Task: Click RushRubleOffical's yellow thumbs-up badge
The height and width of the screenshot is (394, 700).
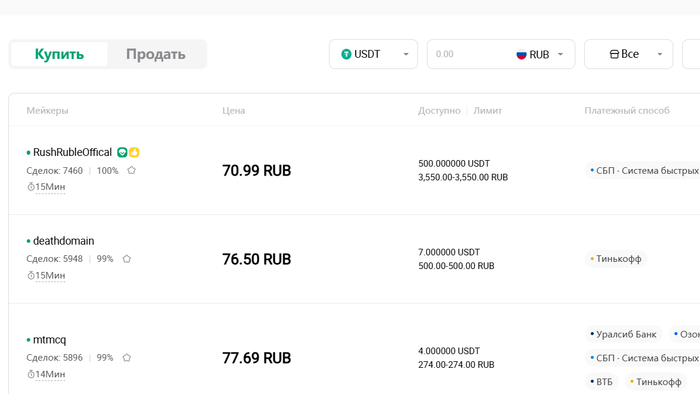Action: pyautogui.click(x=134, y=153)
